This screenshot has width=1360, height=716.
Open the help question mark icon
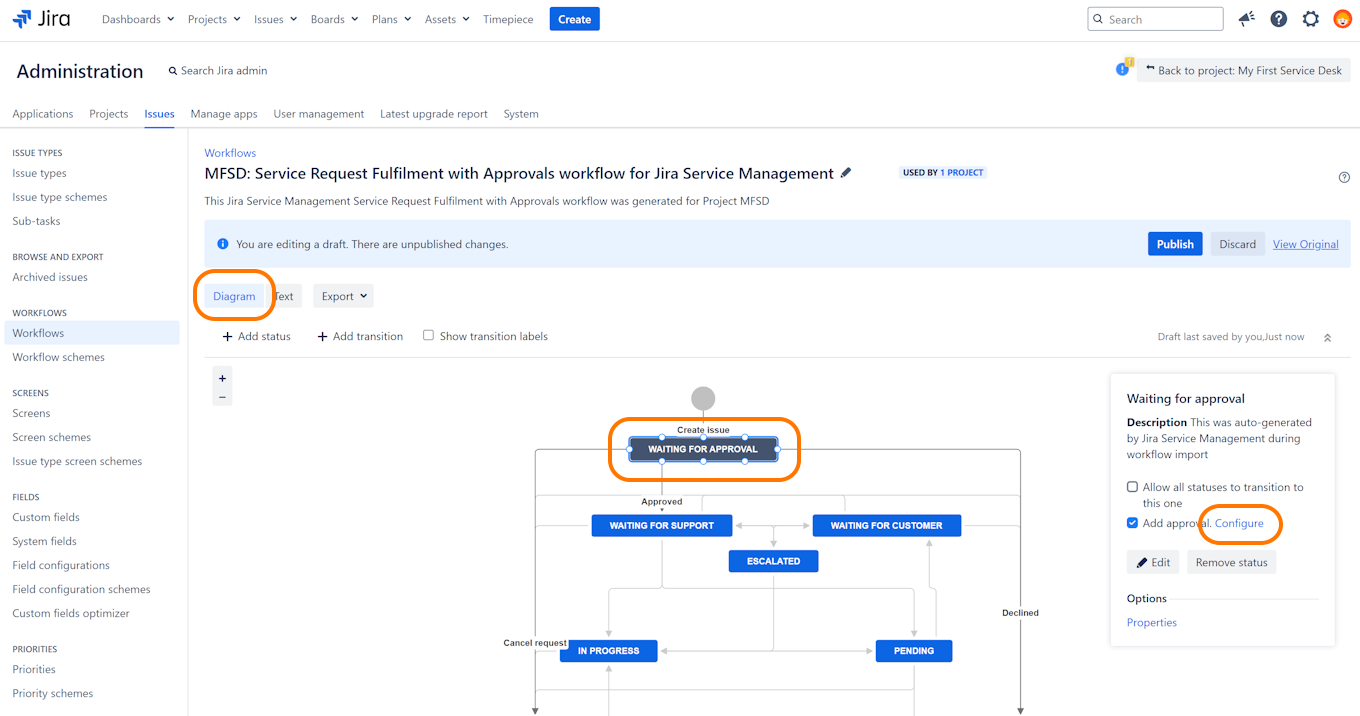1278,19
